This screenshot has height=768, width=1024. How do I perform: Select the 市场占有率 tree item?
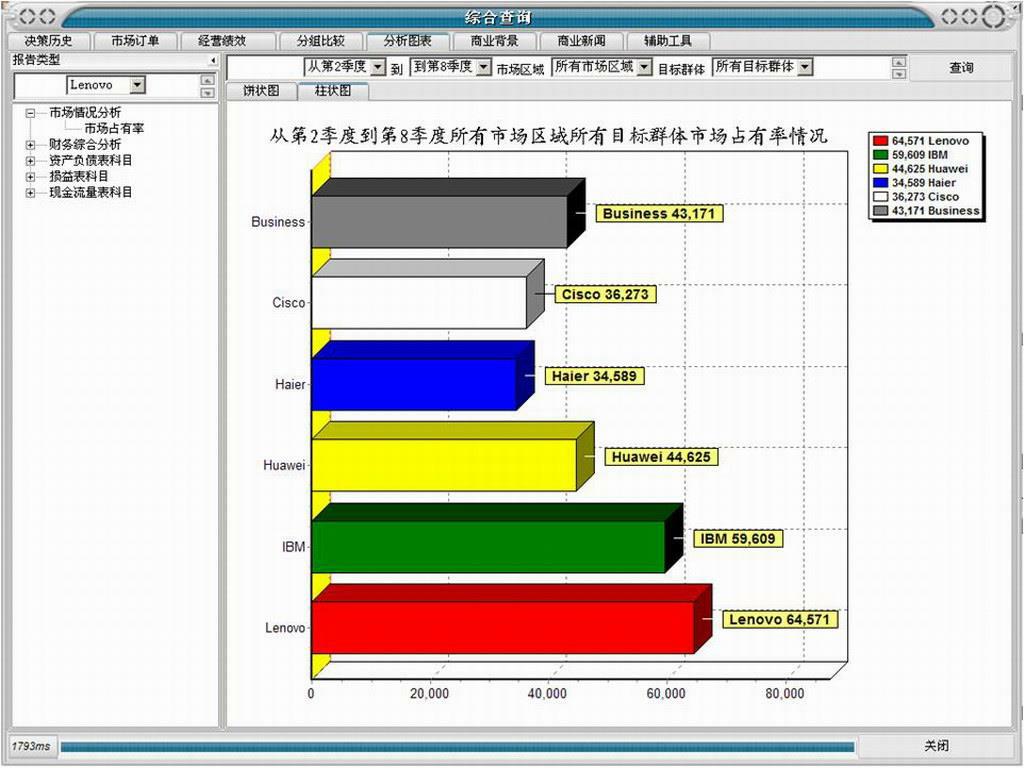click(x=114, y=129)
